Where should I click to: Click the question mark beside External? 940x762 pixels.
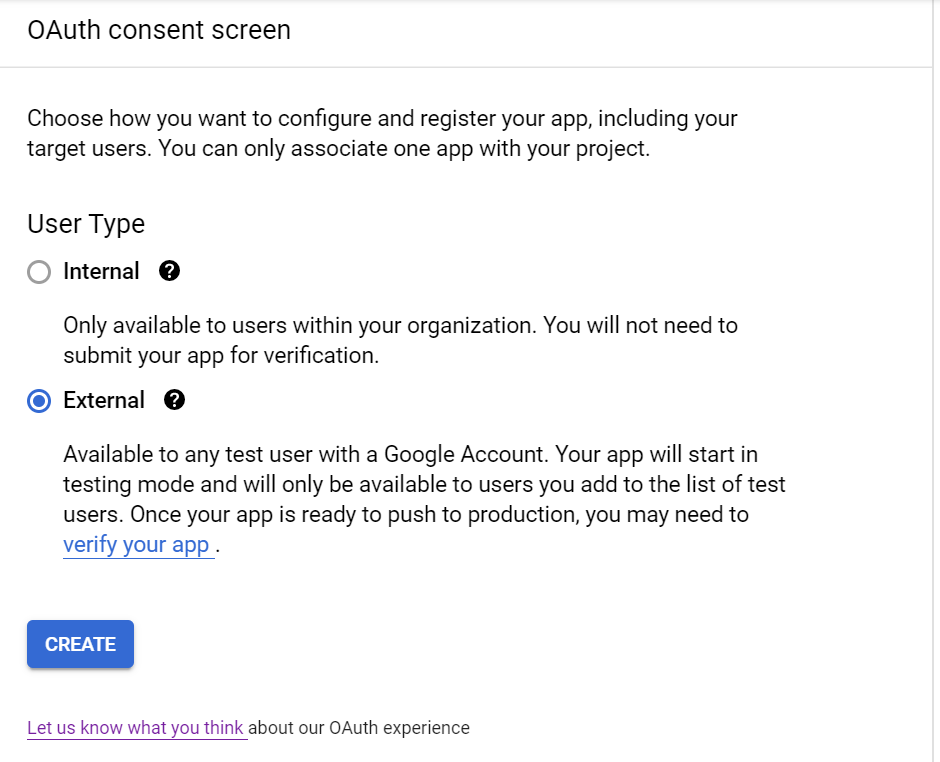pyautogui.click(x=174, y=400)
